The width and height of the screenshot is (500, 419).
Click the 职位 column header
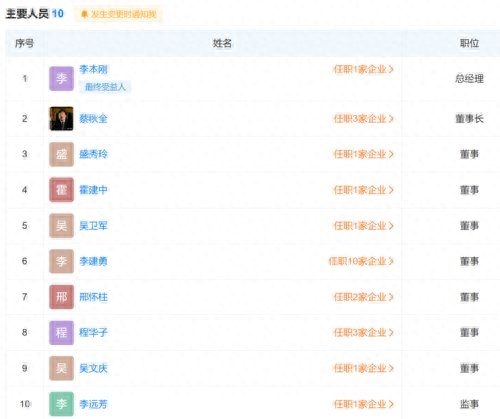click(x=469, y=43)
